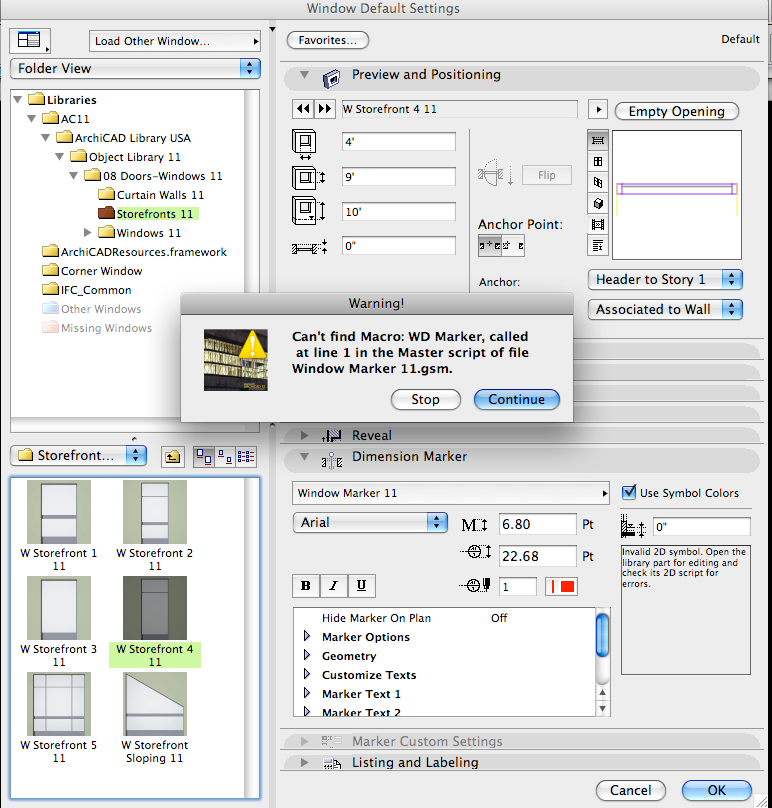772x808 pixels.
Task: Open Header to Story 1 dropdown
Action: pos(665,280)
